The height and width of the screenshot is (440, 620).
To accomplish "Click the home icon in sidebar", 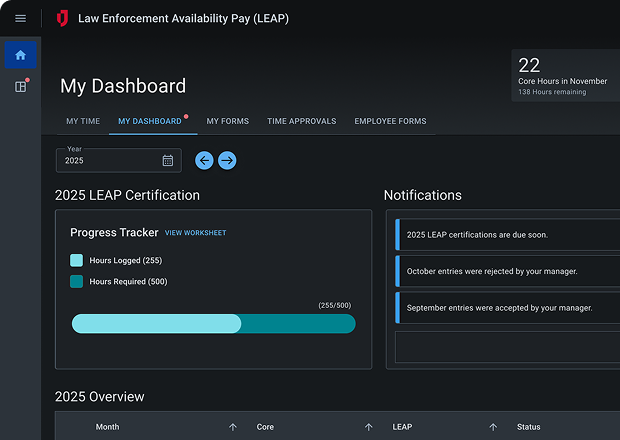I will 20,55.
